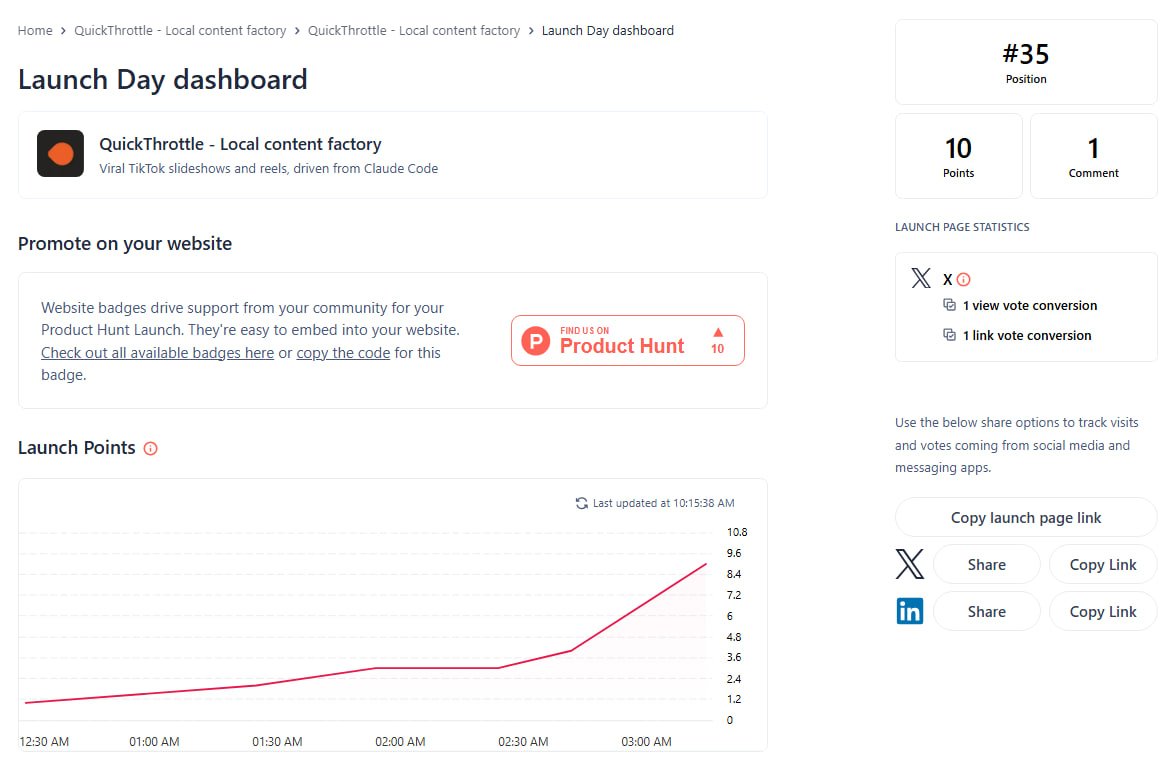Click the 'Viral TikTok slideshows and reels' tagline
Image resolution: width=1173 pixels, height=767 pixels.
(269, 168)
